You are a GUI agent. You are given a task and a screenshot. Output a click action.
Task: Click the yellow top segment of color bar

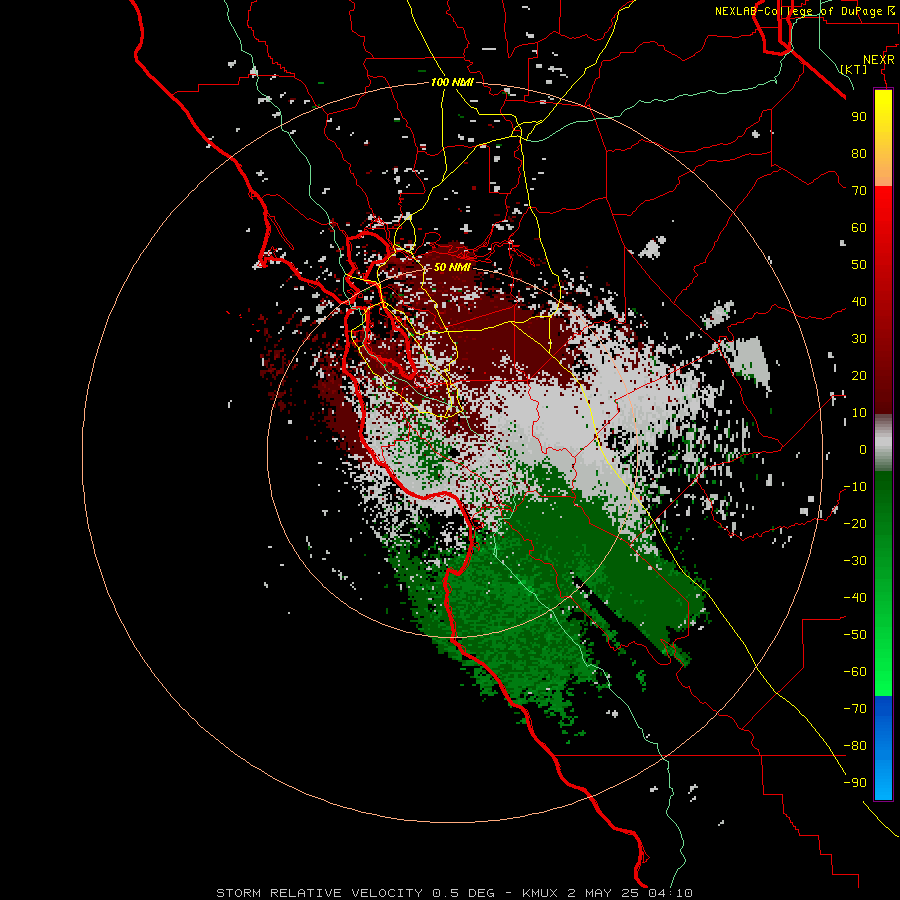tap(883, 138)
